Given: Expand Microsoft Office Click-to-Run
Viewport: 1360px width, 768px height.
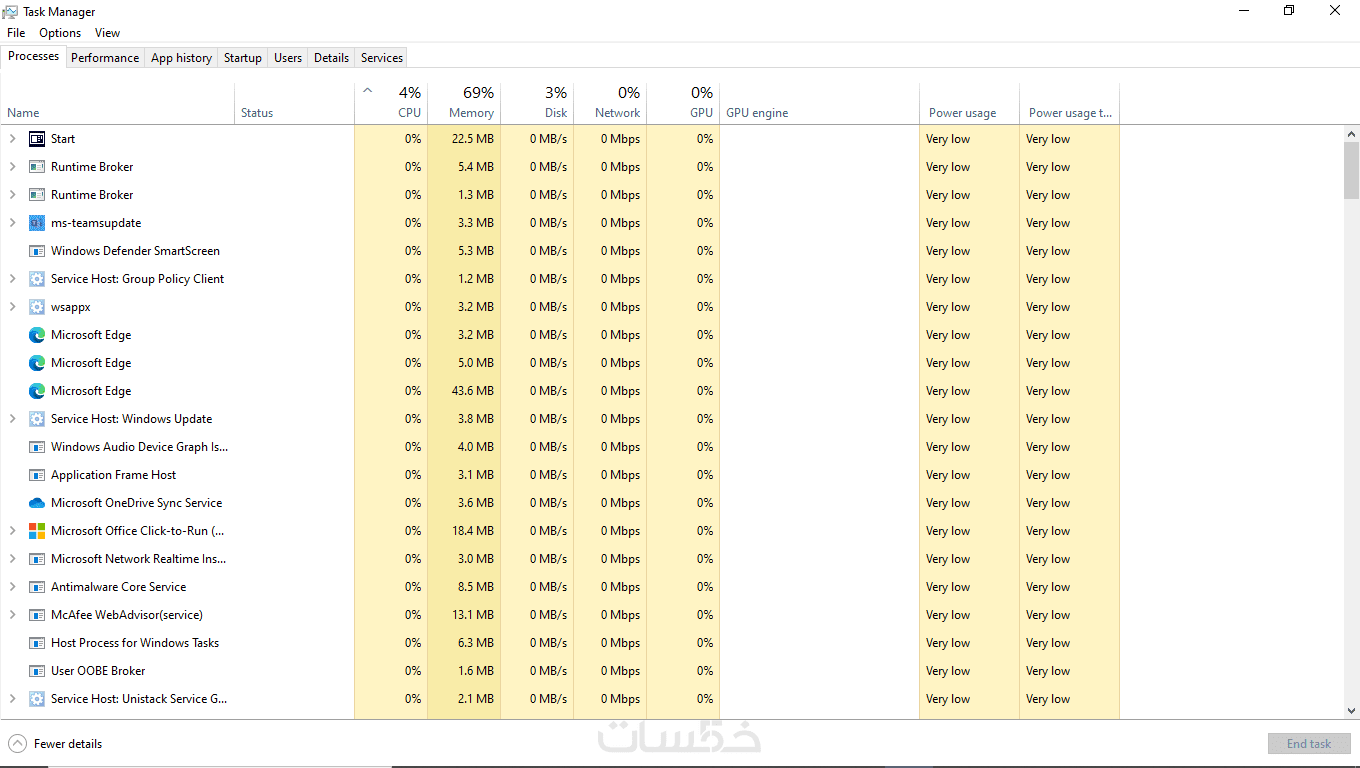Looking at the screenshot, I should pos(13,531).
